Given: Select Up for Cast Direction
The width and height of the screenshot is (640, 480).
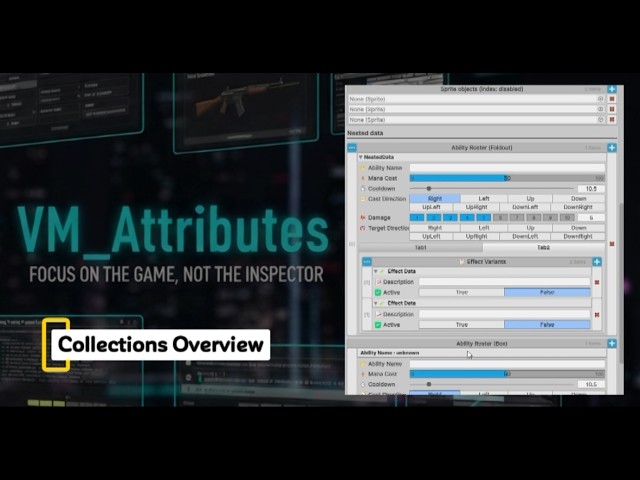Looking at the screenshot, I should [x=530, y=198].
